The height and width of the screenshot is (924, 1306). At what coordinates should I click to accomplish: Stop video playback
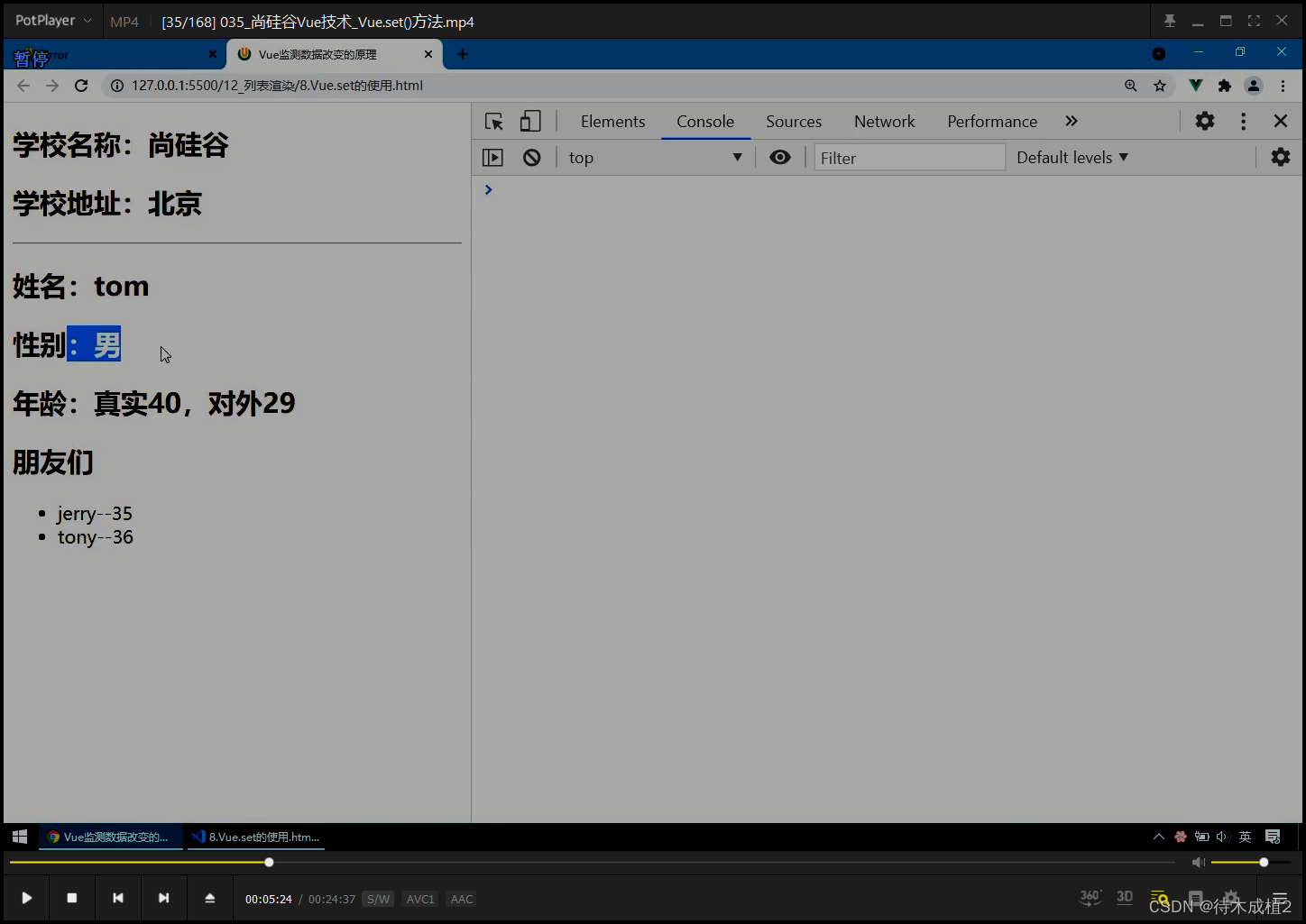tap(72, 898)
